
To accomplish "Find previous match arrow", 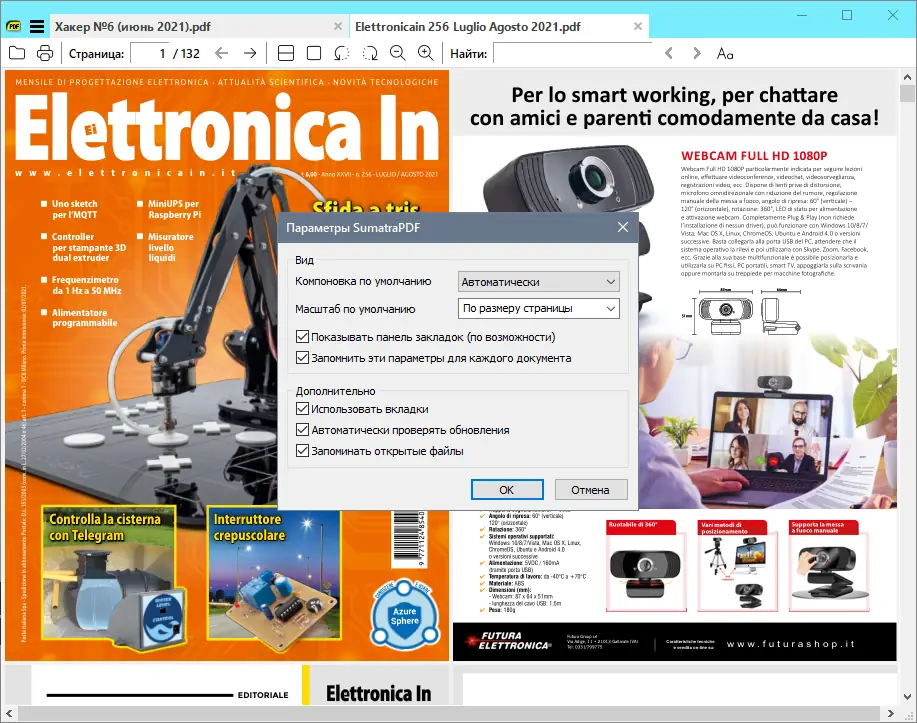I will click(x=668, y=53).
